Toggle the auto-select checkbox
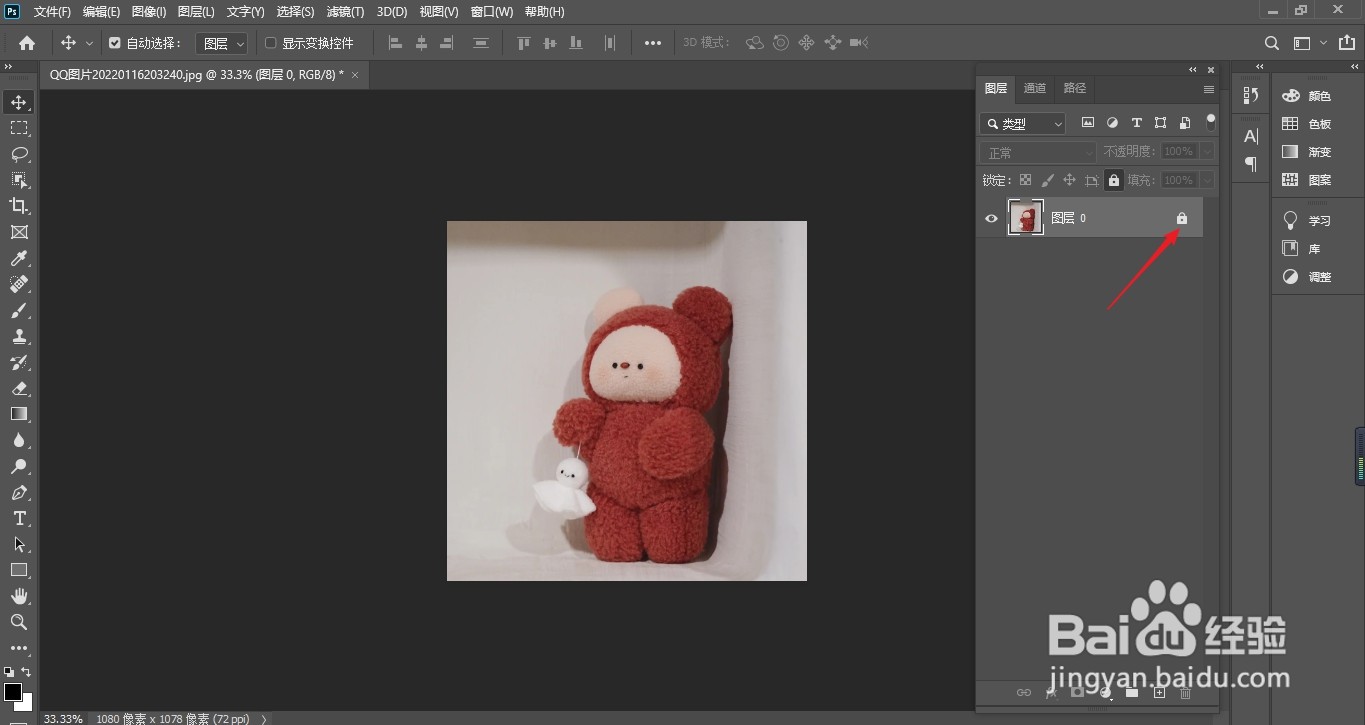The width and height of the screenshot is (1365, 725). coord(115,43)
